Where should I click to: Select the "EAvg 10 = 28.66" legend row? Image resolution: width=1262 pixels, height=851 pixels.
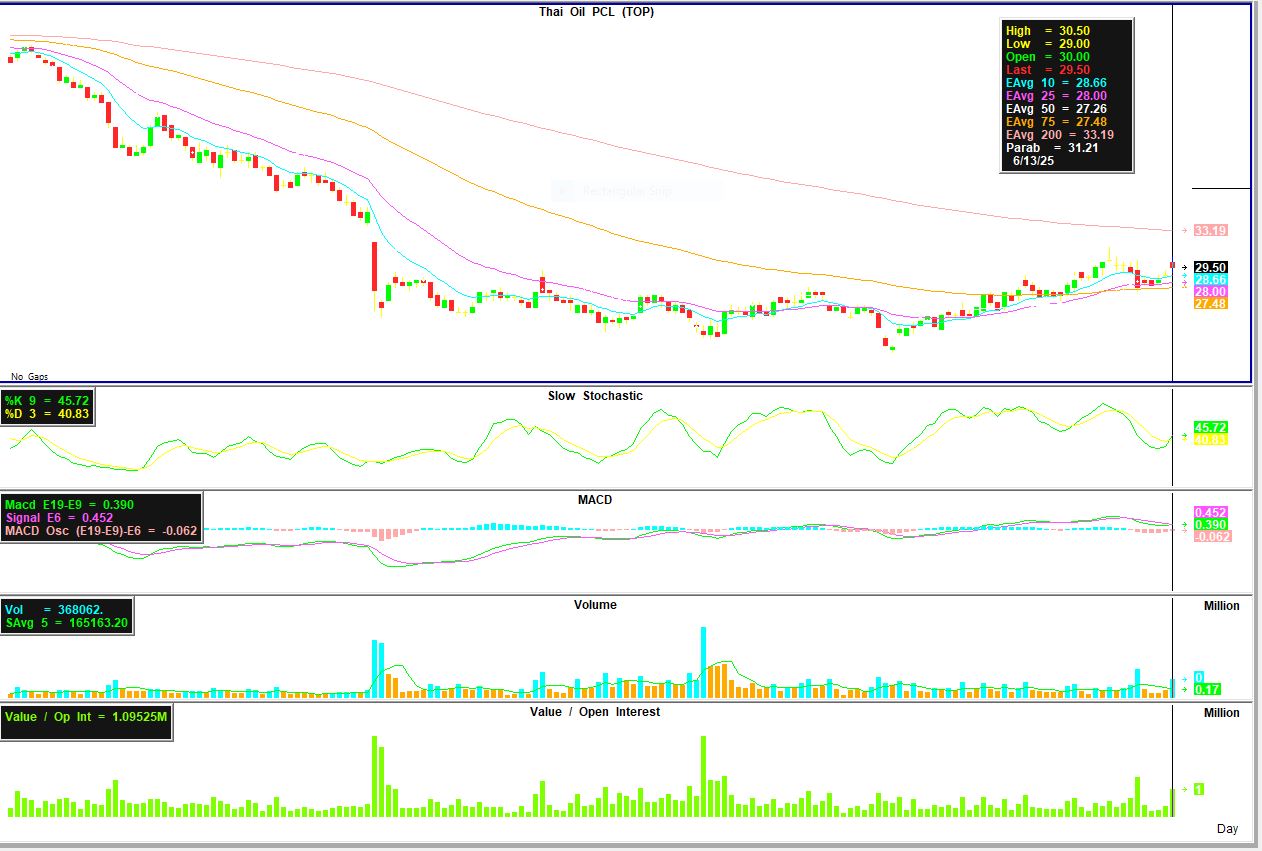[1056, 83]
